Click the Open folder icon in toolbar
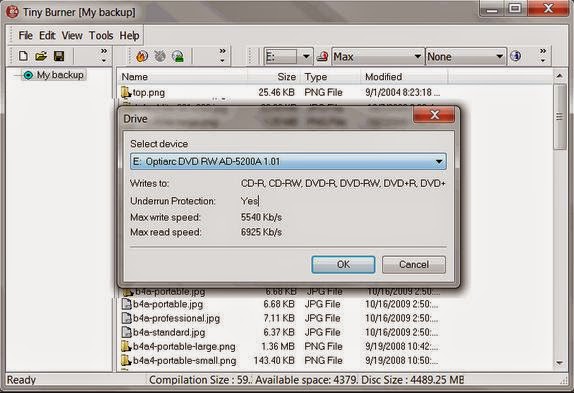The image size is (574, 393). [x=41, y=56]
